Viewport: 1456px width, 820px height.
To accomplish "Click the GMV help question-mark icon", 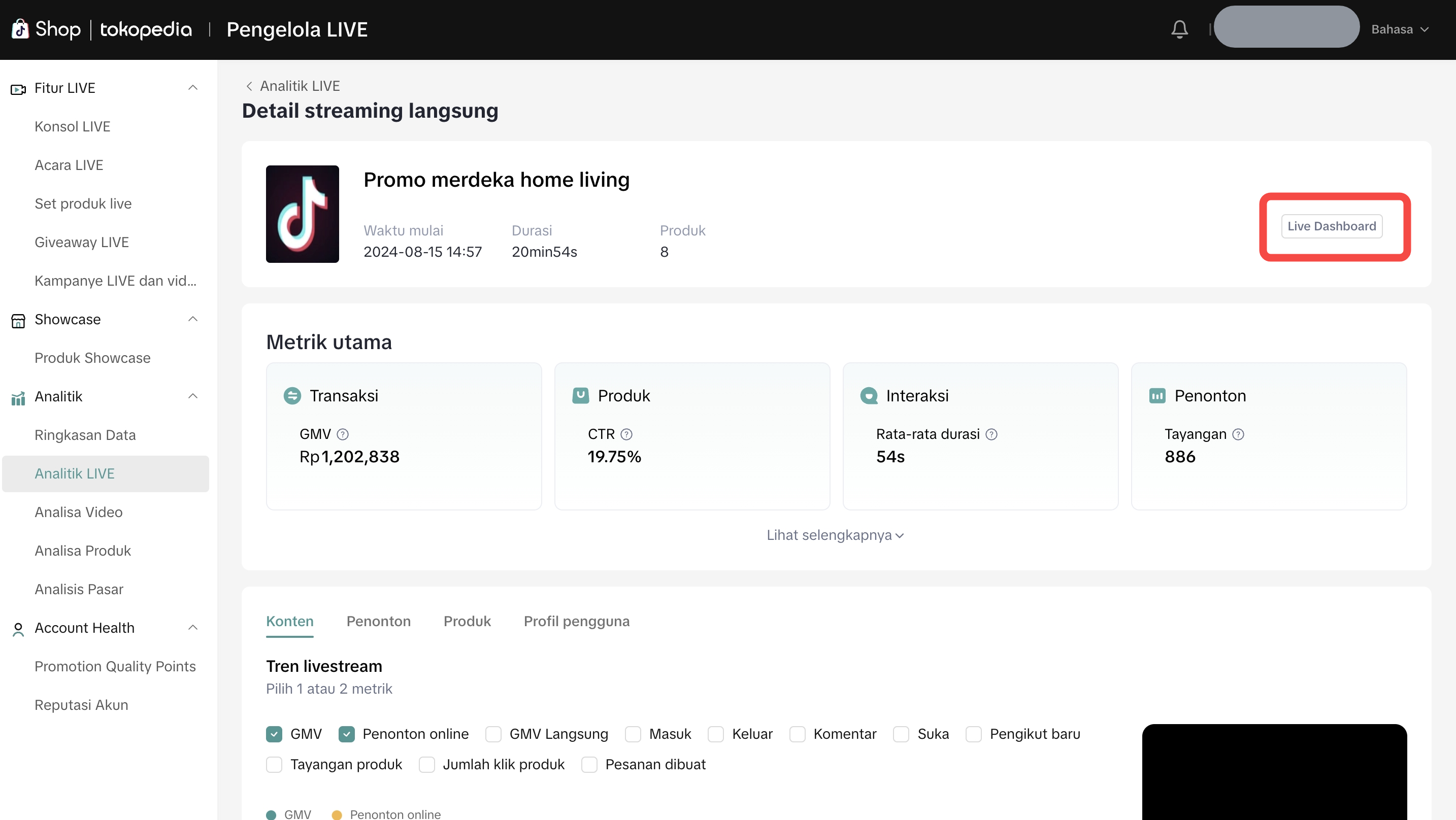I will (343, 434).
